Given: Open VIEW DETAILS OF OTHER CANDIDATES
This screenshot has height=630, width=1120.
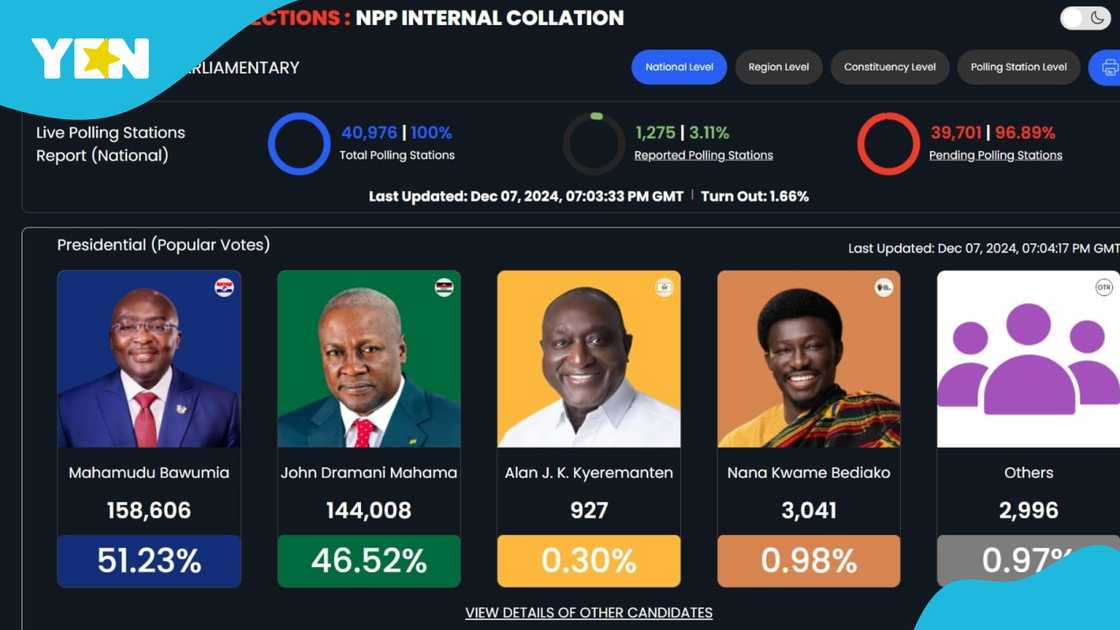Looking at the screenshot, I should pos(589,612).
